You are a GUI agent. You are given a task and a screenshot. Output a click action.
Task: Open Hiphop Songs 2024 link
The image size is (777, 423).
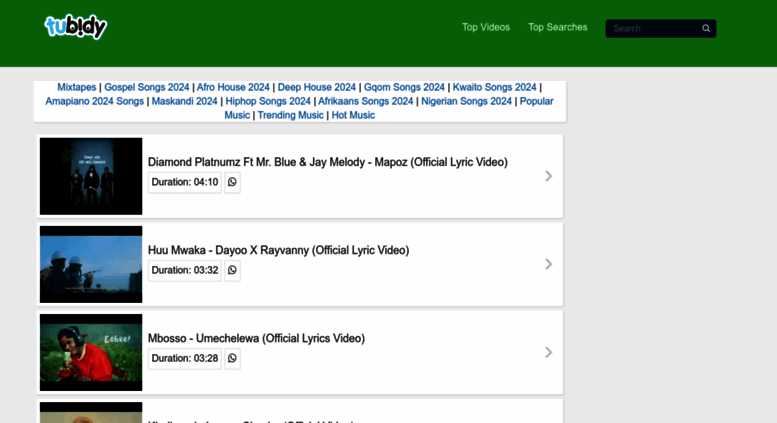click(268, 101)
